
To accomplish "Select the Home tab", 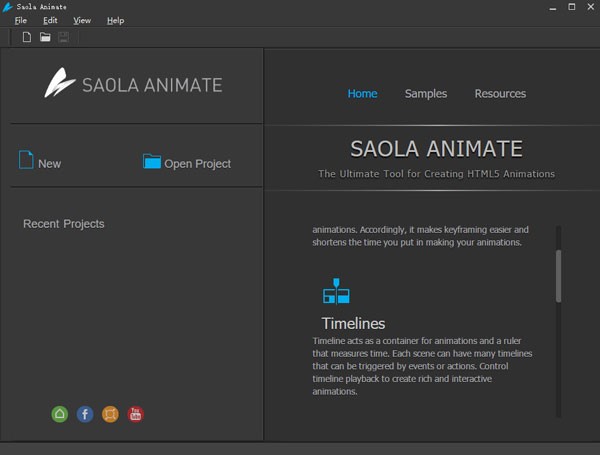I will click(362, 94).
